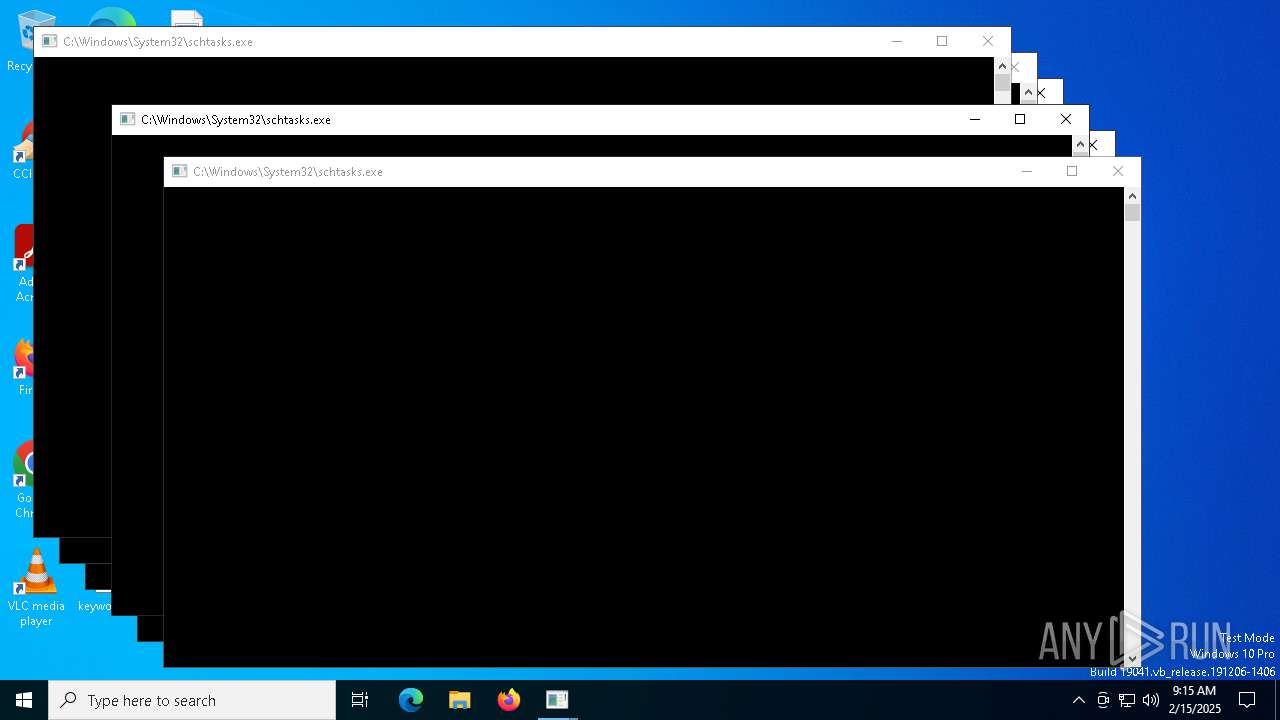Click the Type here to search box
1280x720 pixels.
coord(192,700)
